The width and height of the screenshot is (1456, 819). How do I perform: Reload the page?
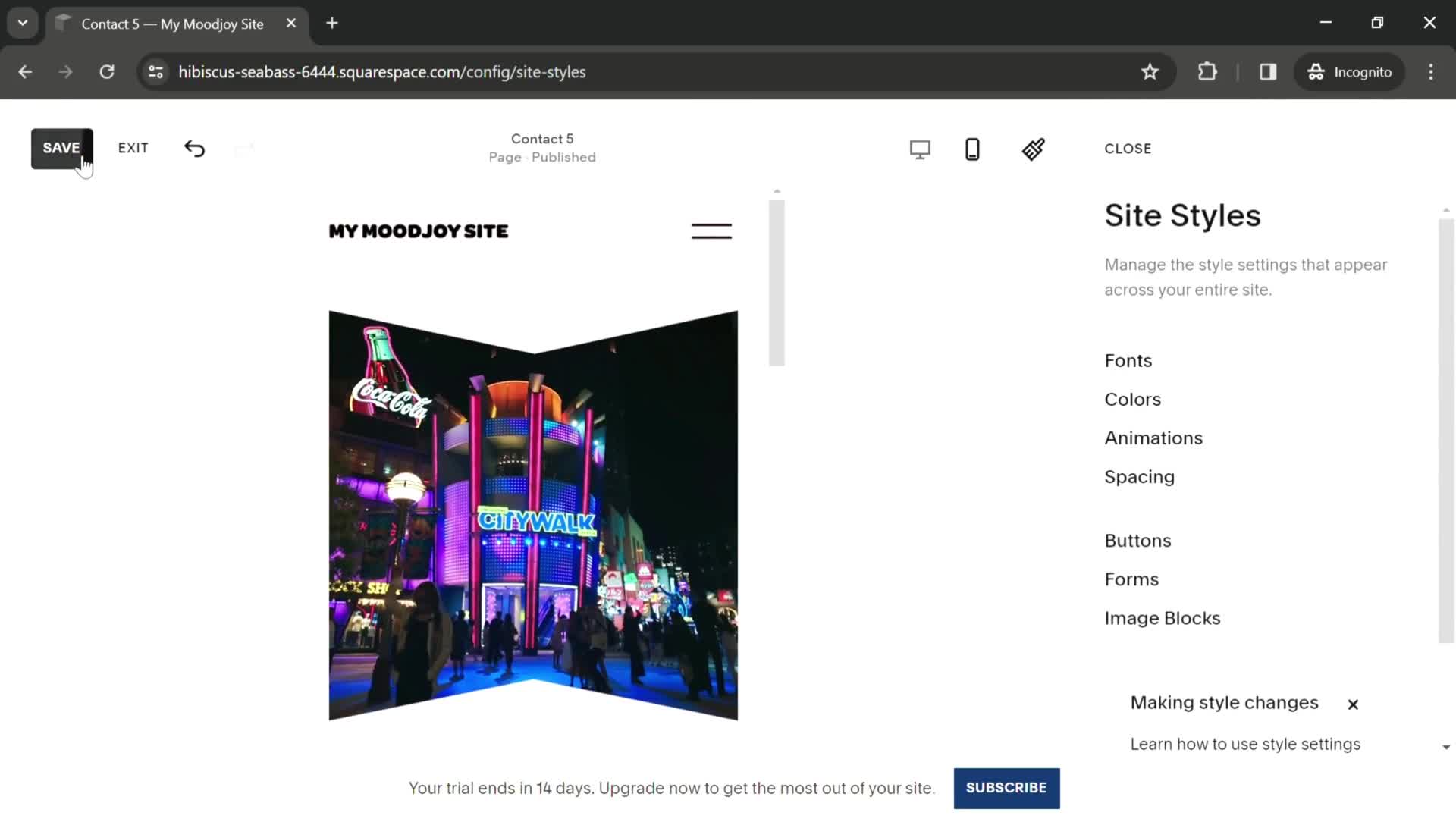point(107,72)
